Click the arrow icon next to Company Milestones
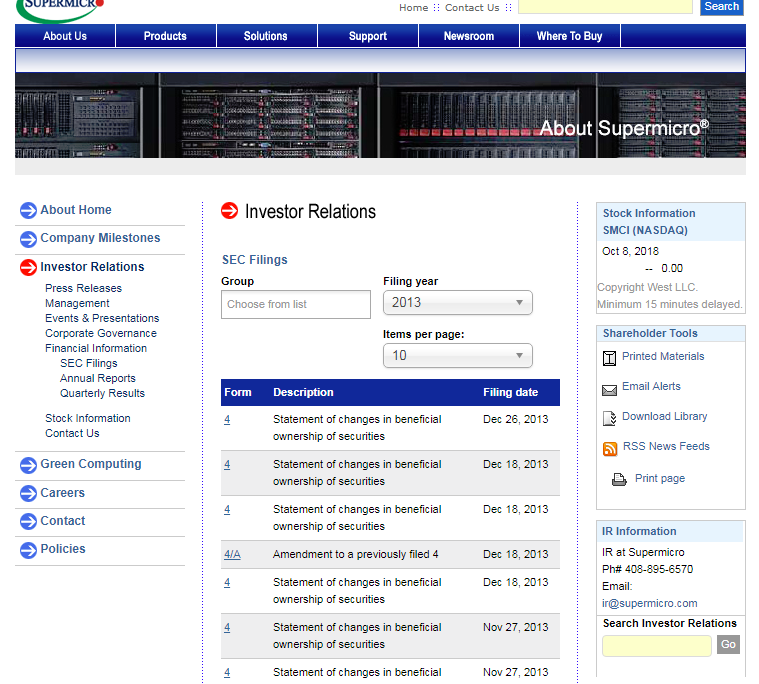This screenshot has width=759, height=684. coord(28,239)
